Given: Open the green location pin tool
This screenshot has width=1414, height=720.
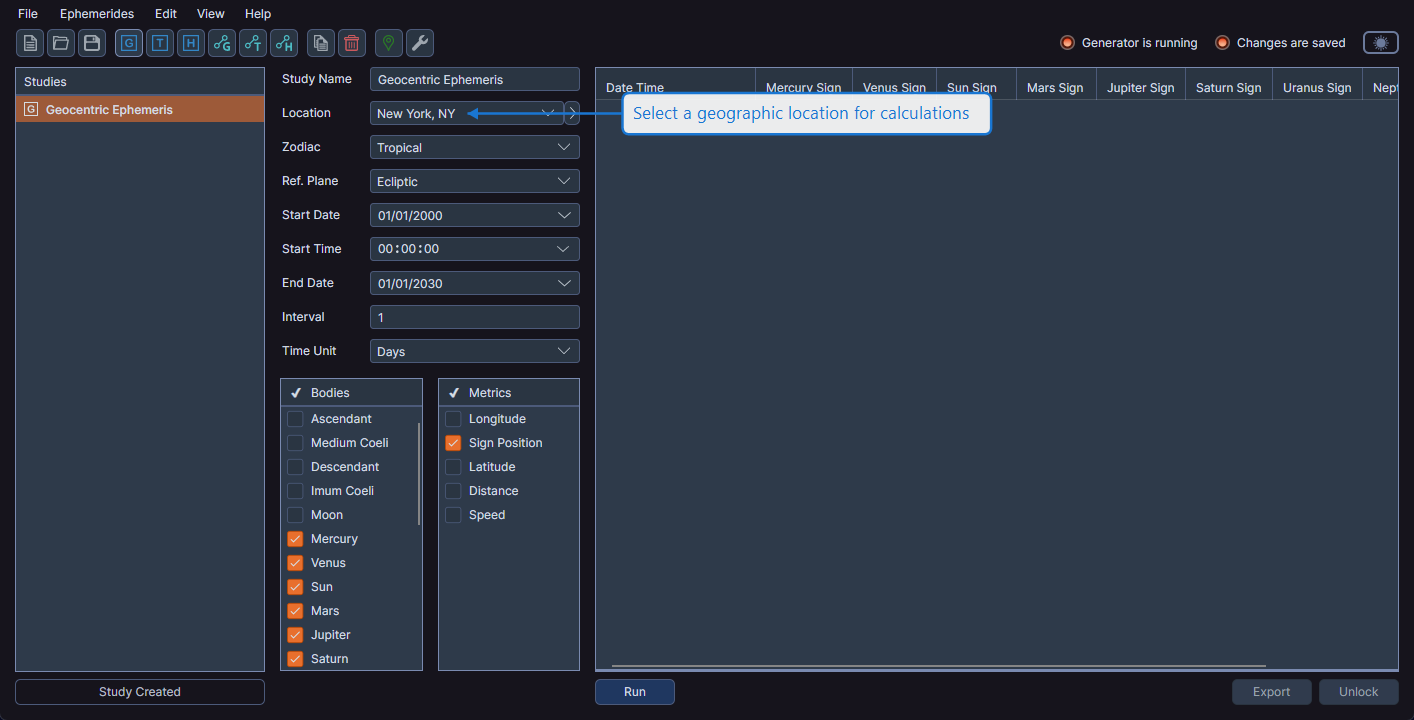Looking at the screenshot, I should [387, 43].
